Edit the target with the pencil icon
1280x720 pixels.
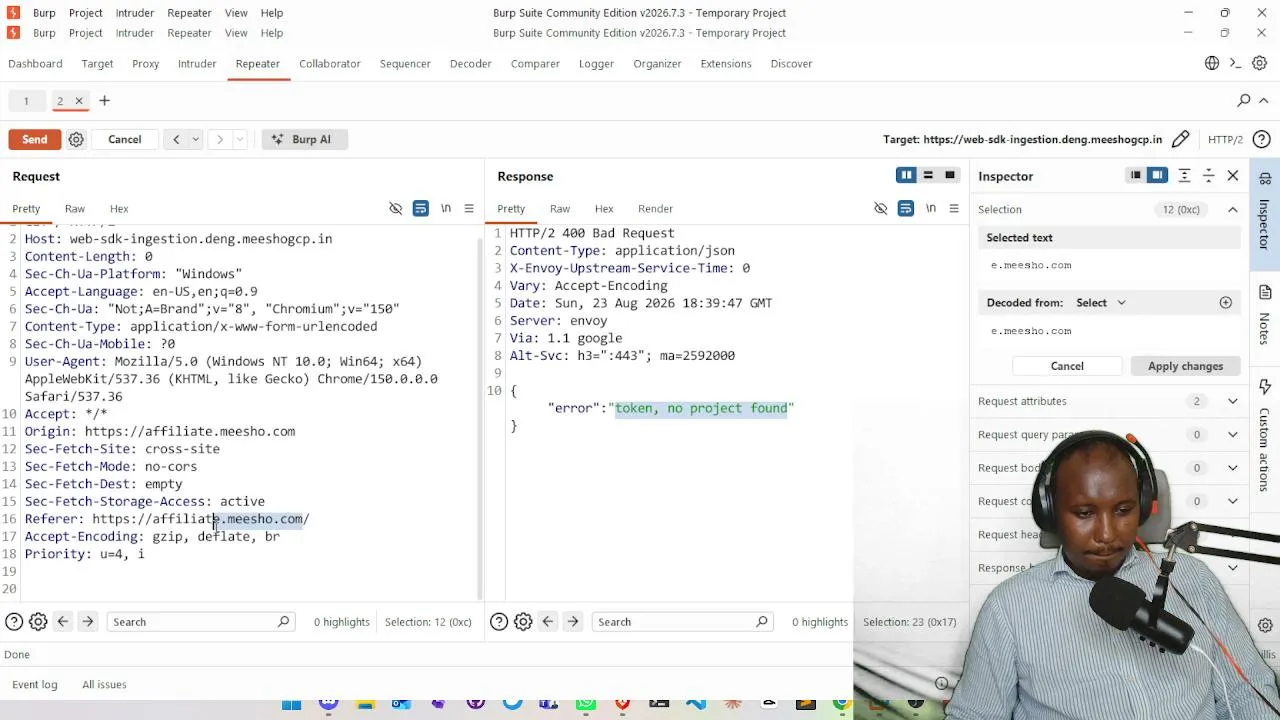click(1181, 139)
